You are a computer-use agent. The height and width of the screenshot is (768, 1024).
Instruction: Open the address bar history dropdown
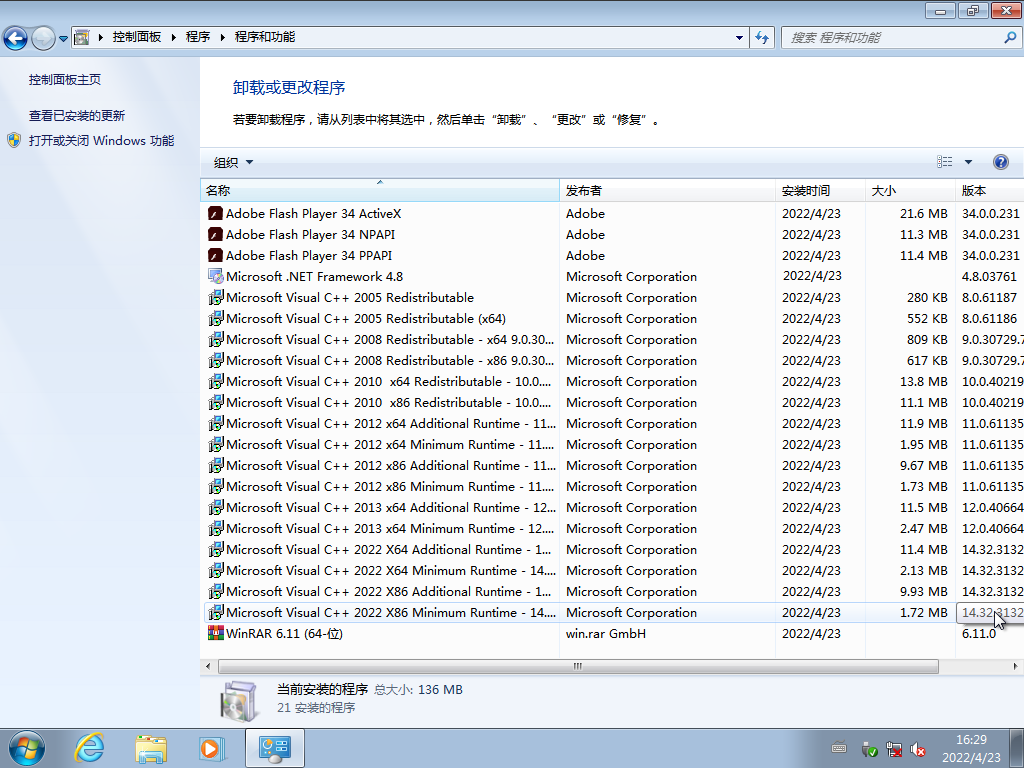tap(739, 37)
